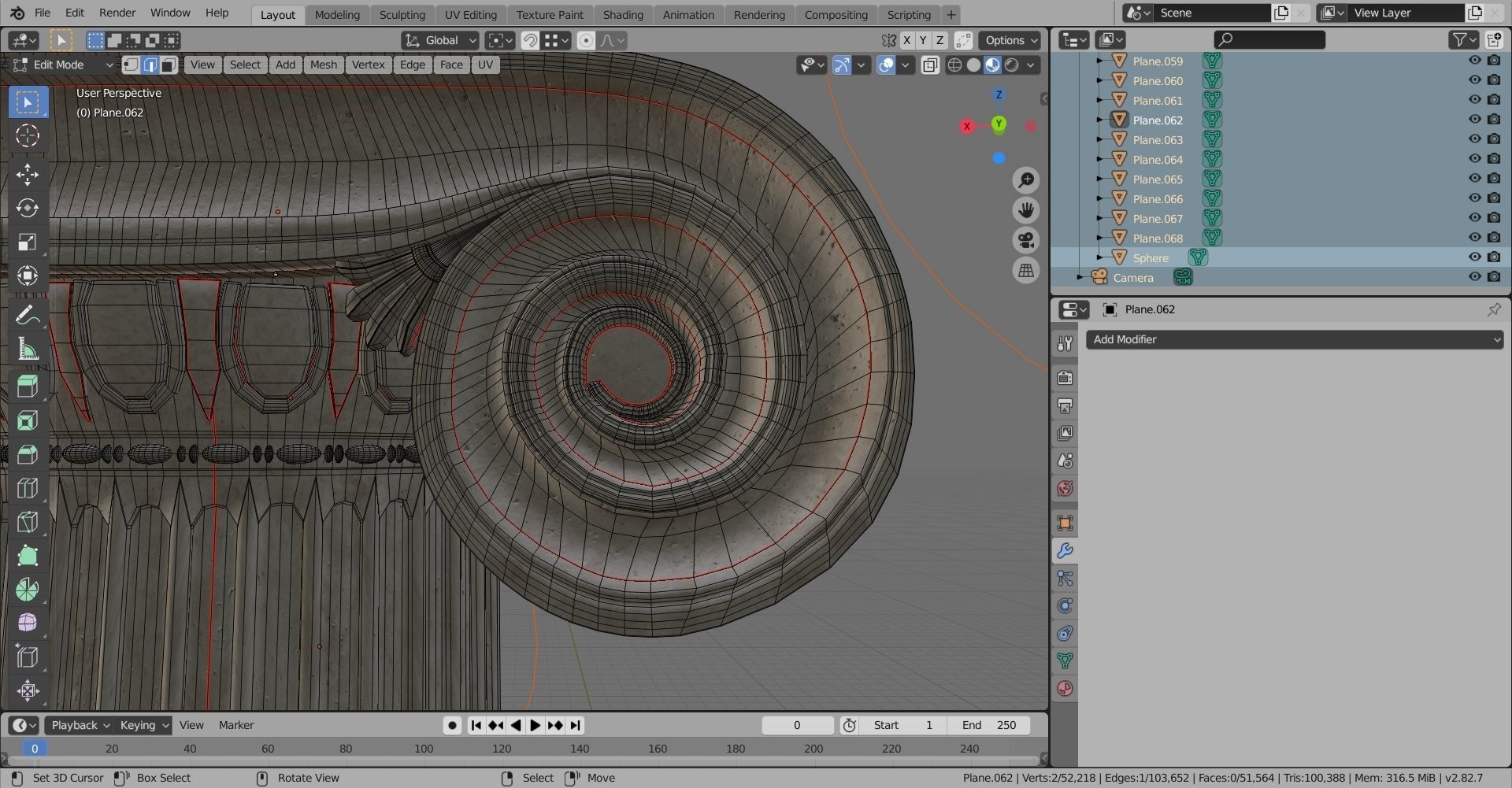Viewport: 1512px width, 788px height.
Task: Select the Annotate tool
Action: [x=28, y=316]
